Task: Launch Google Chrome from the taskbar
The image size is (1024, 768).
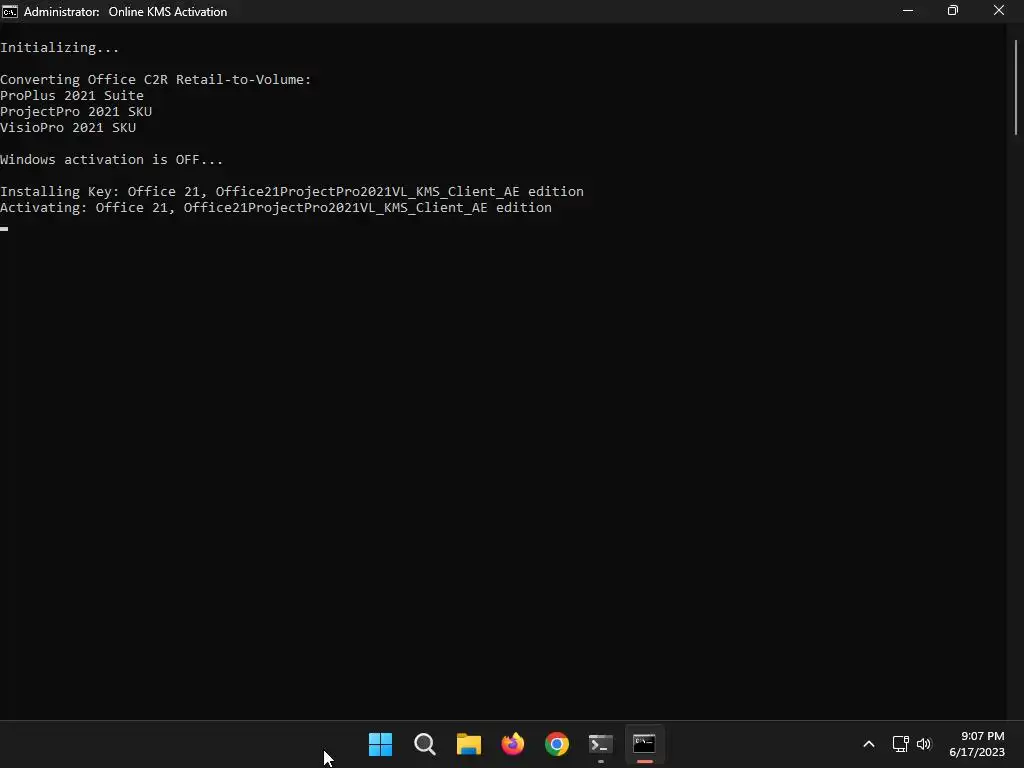Action: [556, 744]
